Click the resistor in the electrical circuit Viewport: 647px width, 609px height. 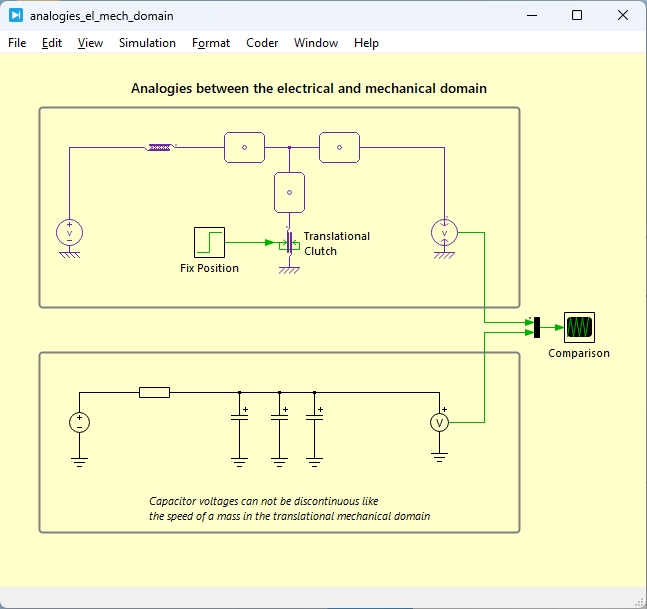(x=154, y=392)
